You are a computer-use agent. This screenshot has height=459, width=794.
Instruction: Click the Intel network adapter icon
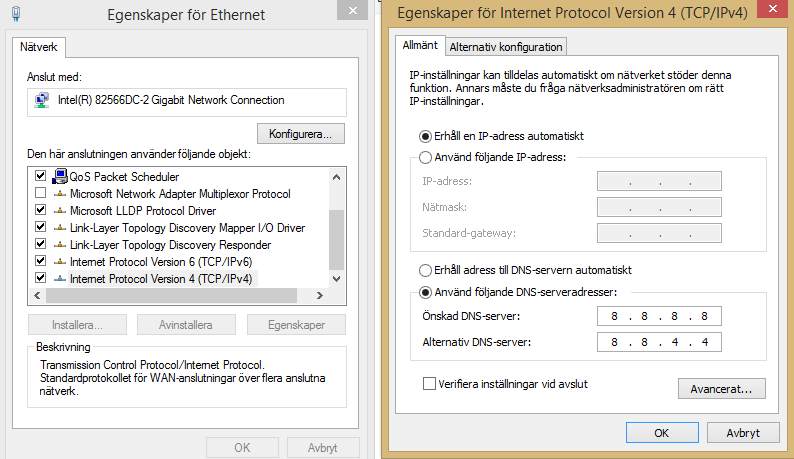42,100
